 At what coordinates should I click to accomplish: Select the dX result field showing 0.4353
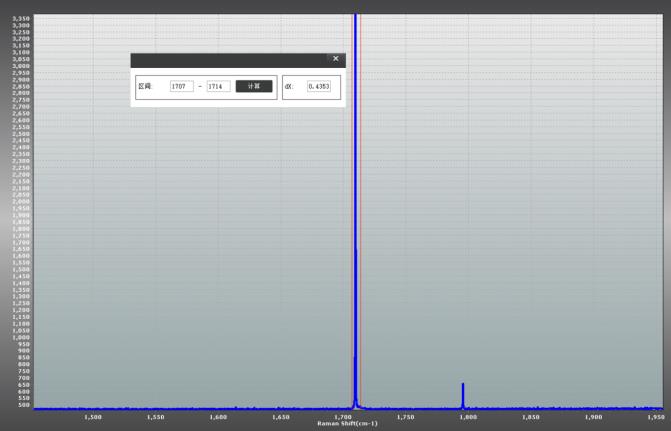[319, 87]
